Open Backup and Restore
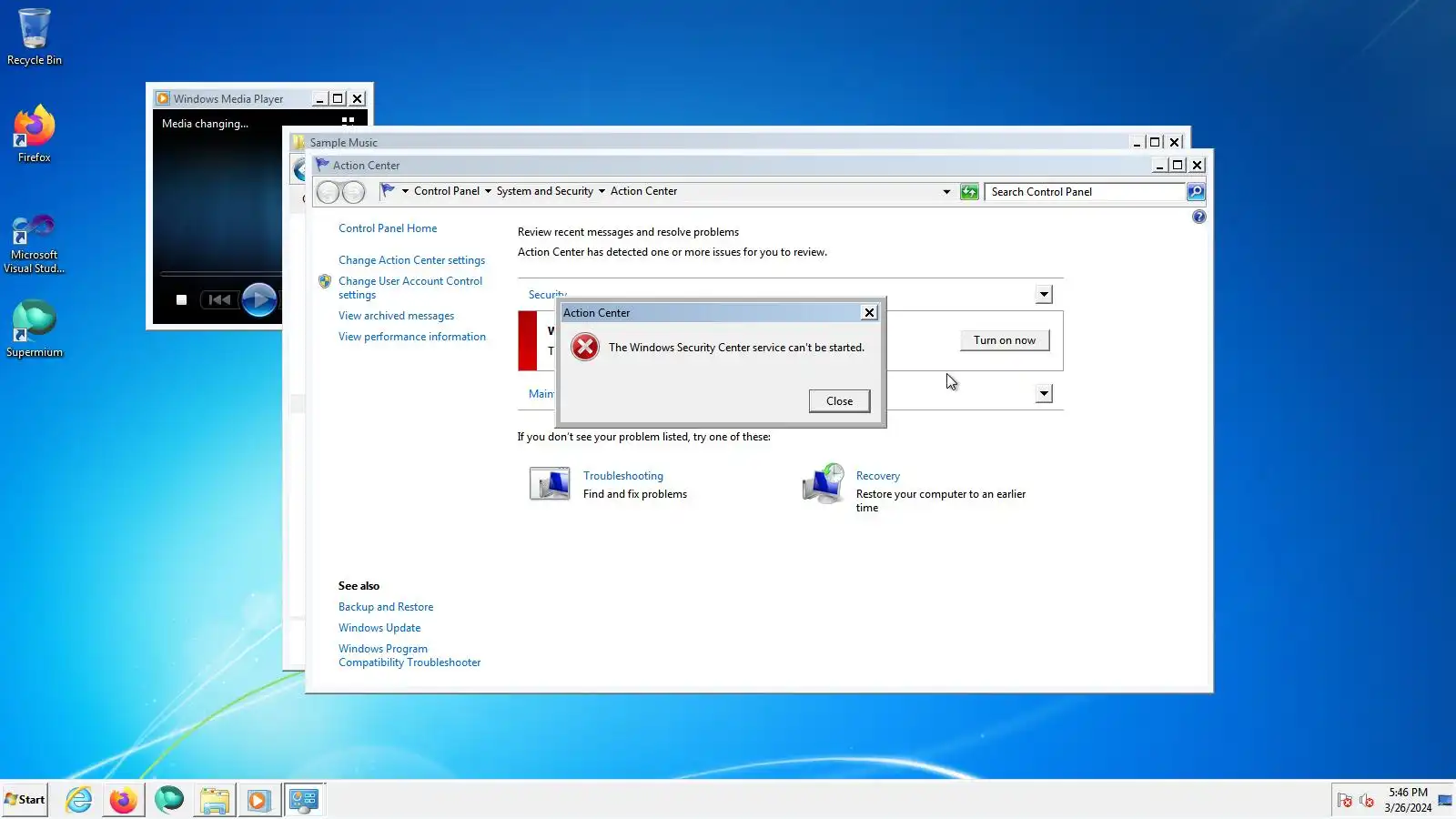The height and width of the screenshot is (819, 1456). point(386,607)
